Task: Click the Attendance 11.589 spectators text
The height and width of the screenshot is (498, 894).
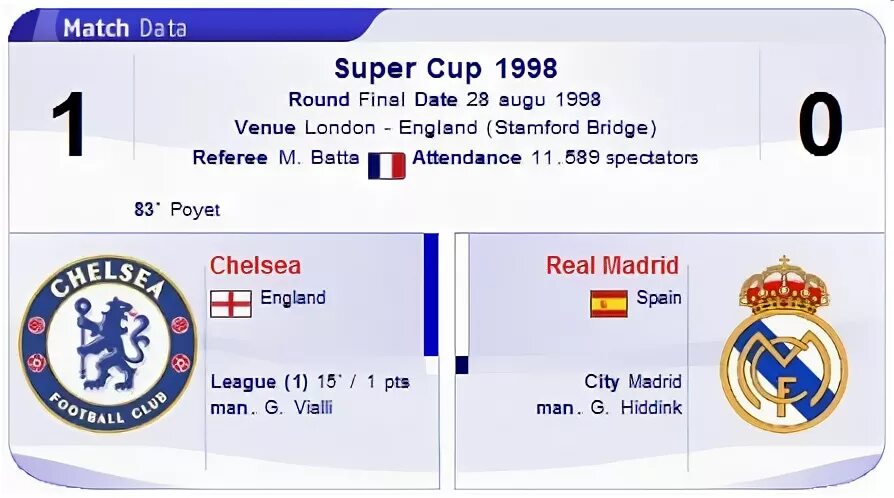Action: [x=555, y=158]
